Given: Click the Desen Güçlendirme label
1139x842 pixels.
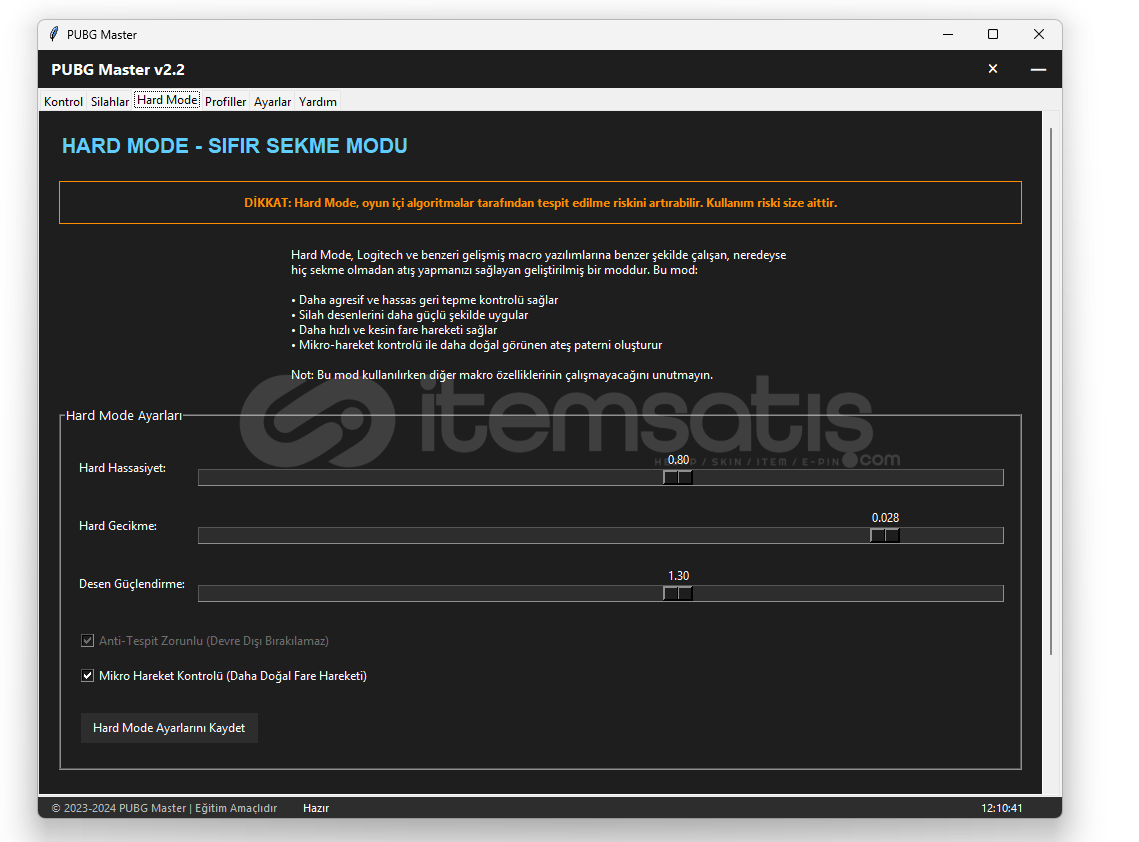Looking at the screenshot, I should (131, 584).
